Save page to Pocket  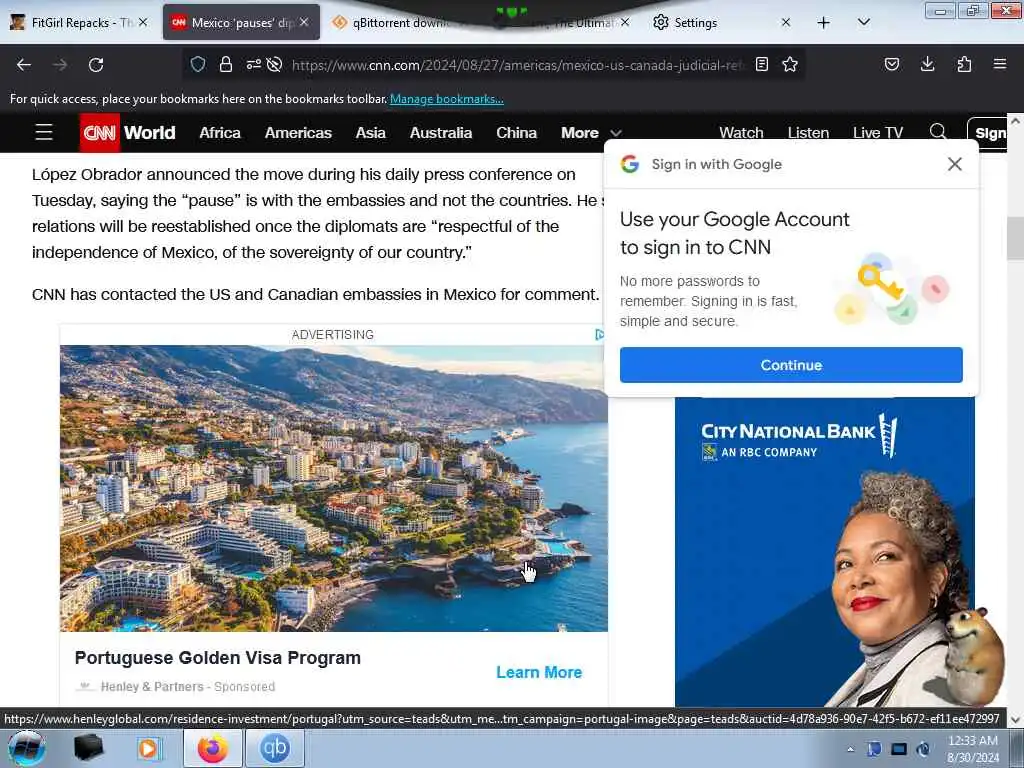pos(891,64)
